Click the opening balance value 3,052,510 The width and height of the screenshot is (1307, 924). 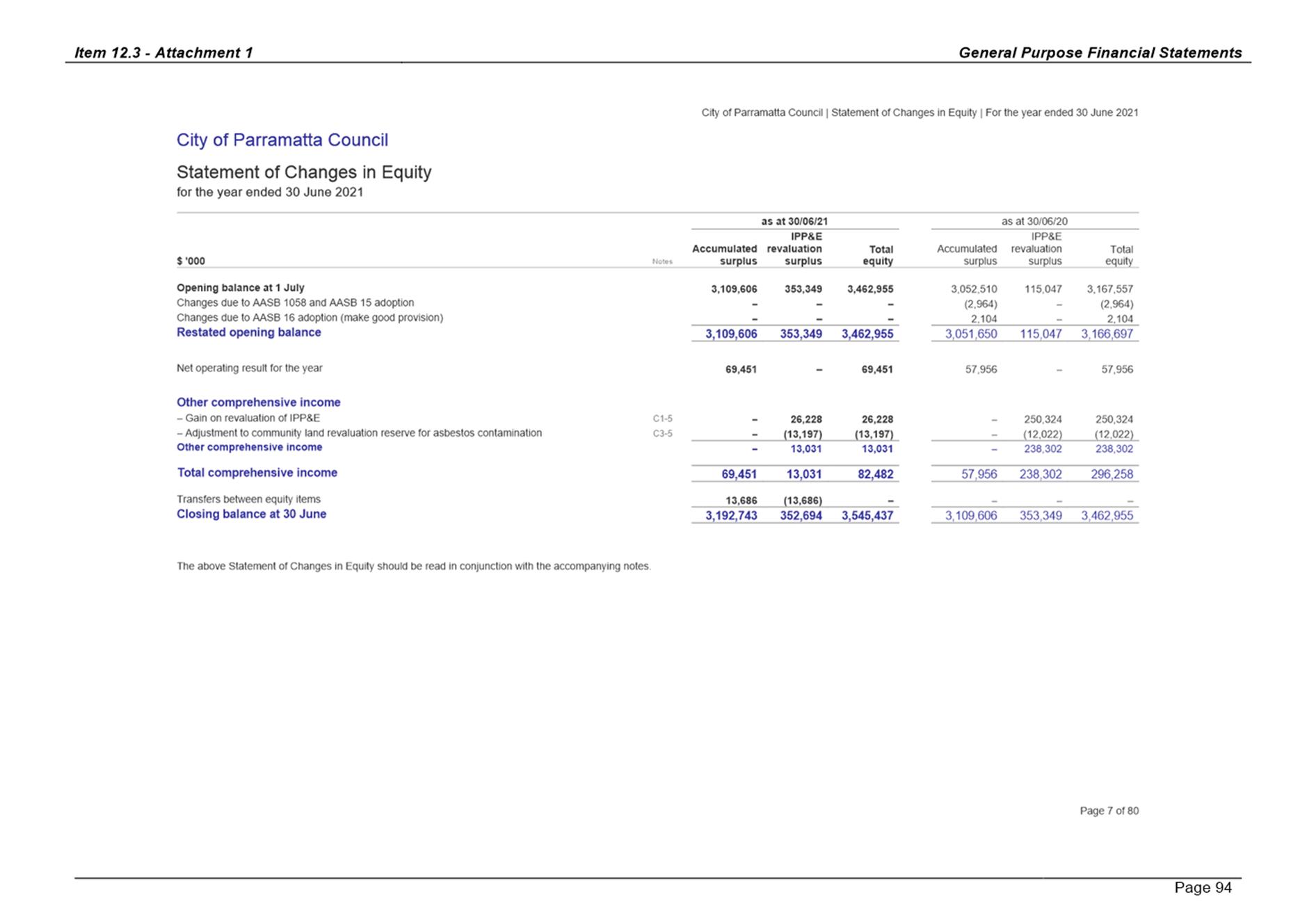(974, 289)
